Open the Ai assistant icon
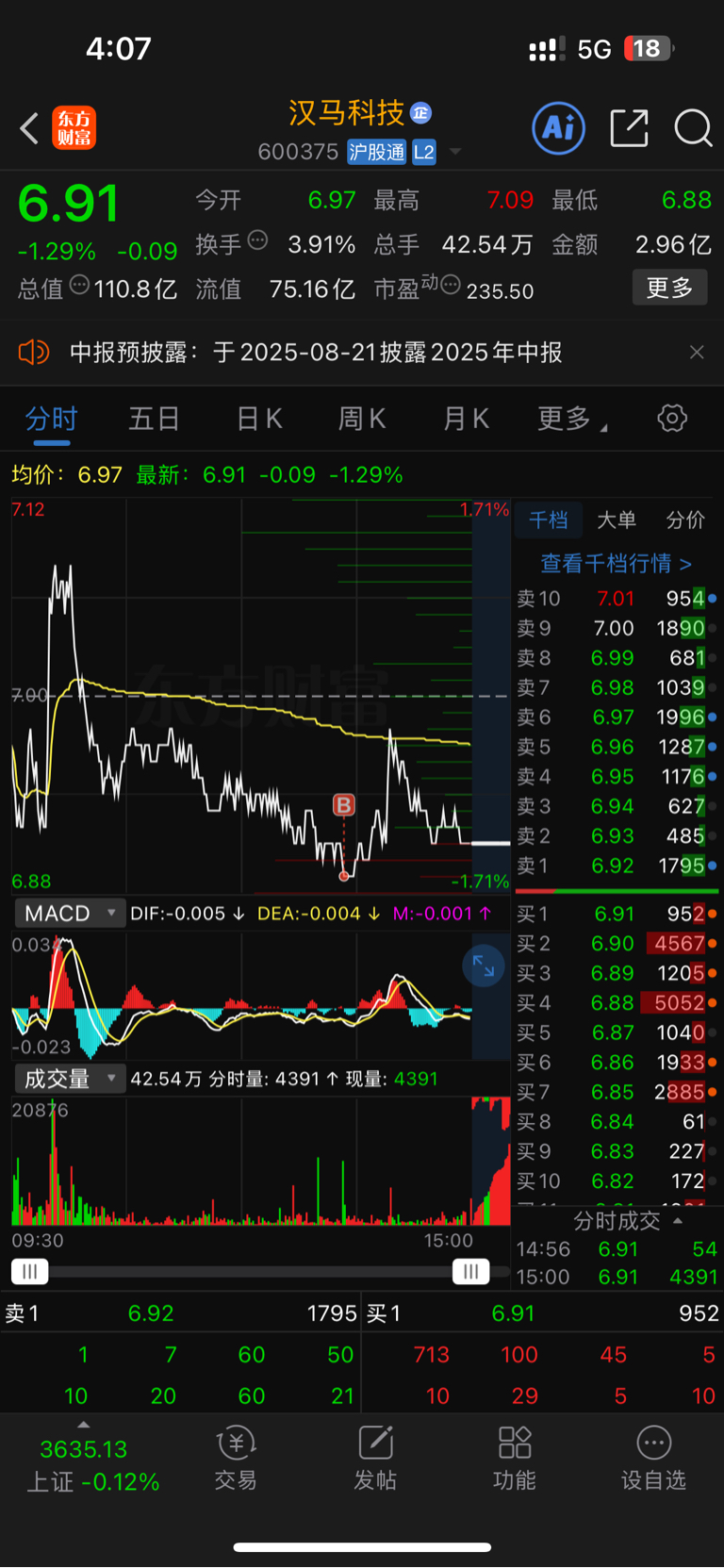724x1568 pixels. [x=559, y=128]
